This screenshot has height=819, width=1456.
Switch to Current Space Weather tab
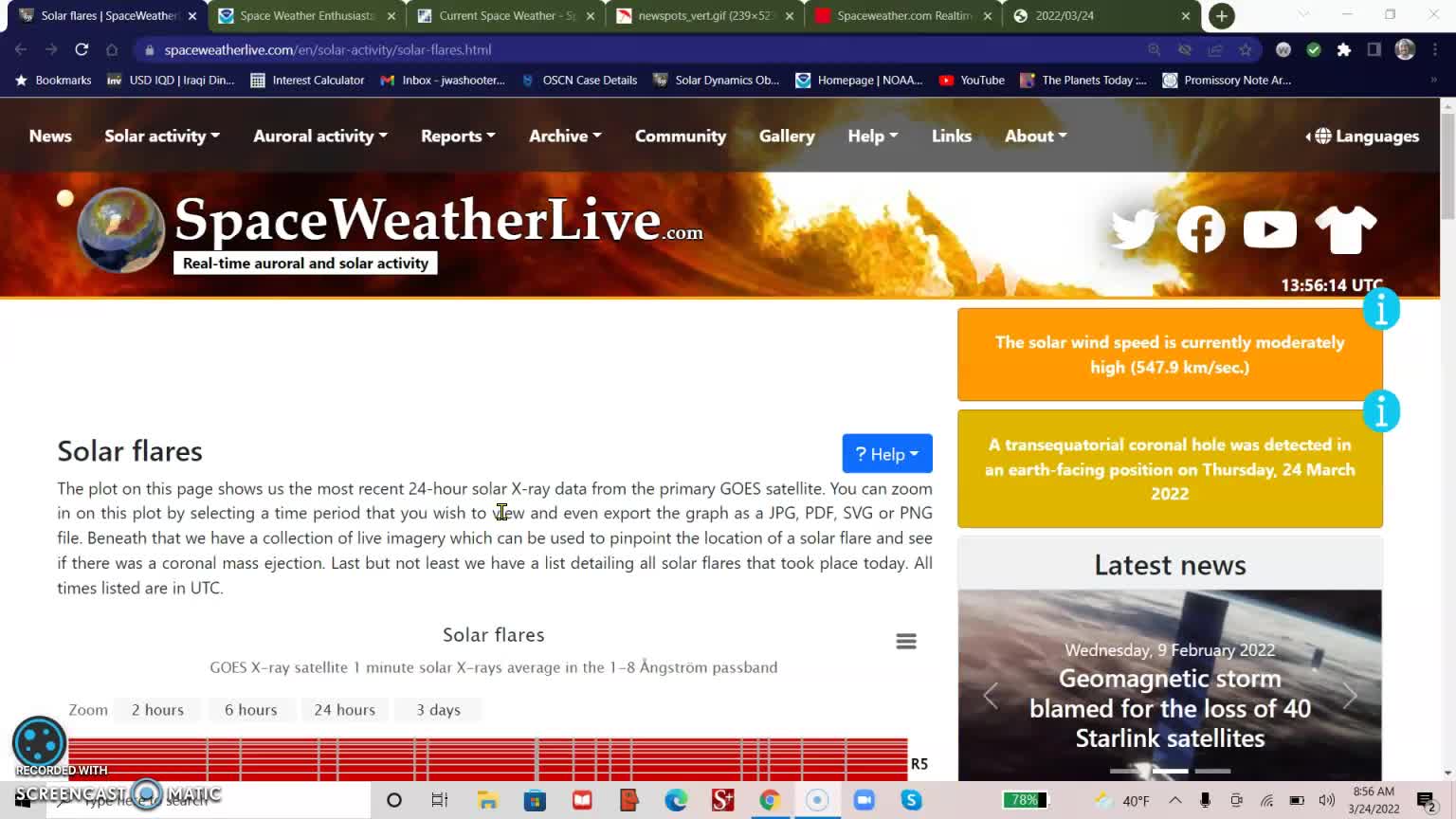(506, 16)
